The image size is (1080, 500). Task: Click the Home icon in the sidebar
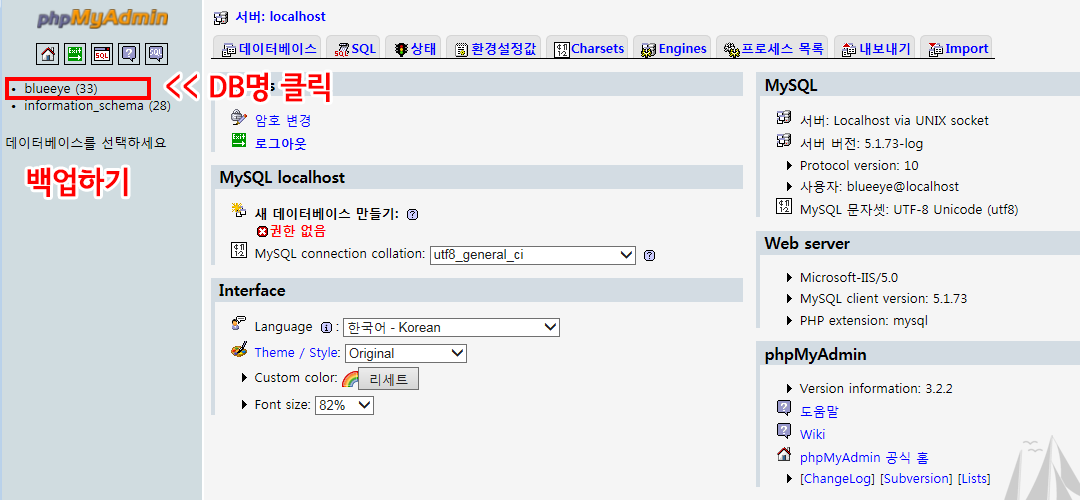48,54
